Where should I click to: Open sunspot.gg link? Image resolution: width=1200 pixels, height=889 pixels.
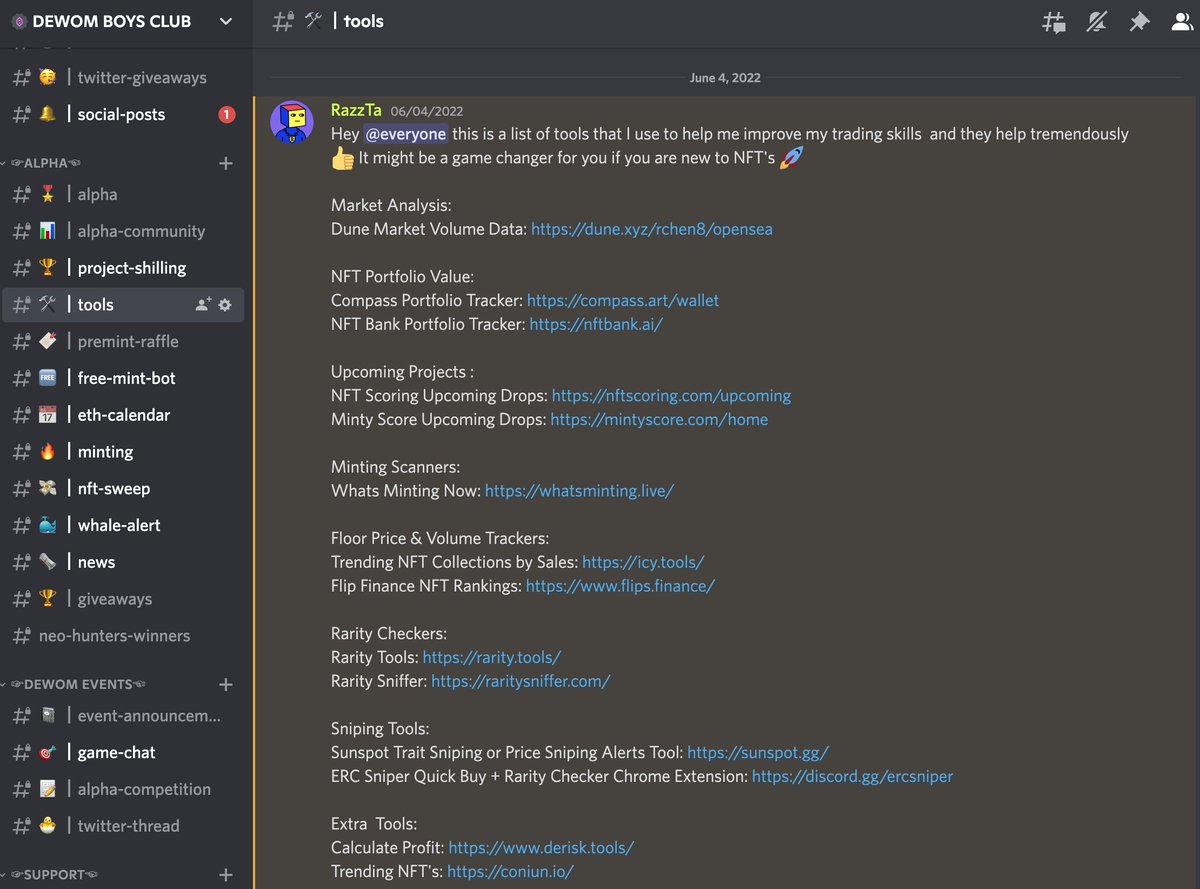758,753
